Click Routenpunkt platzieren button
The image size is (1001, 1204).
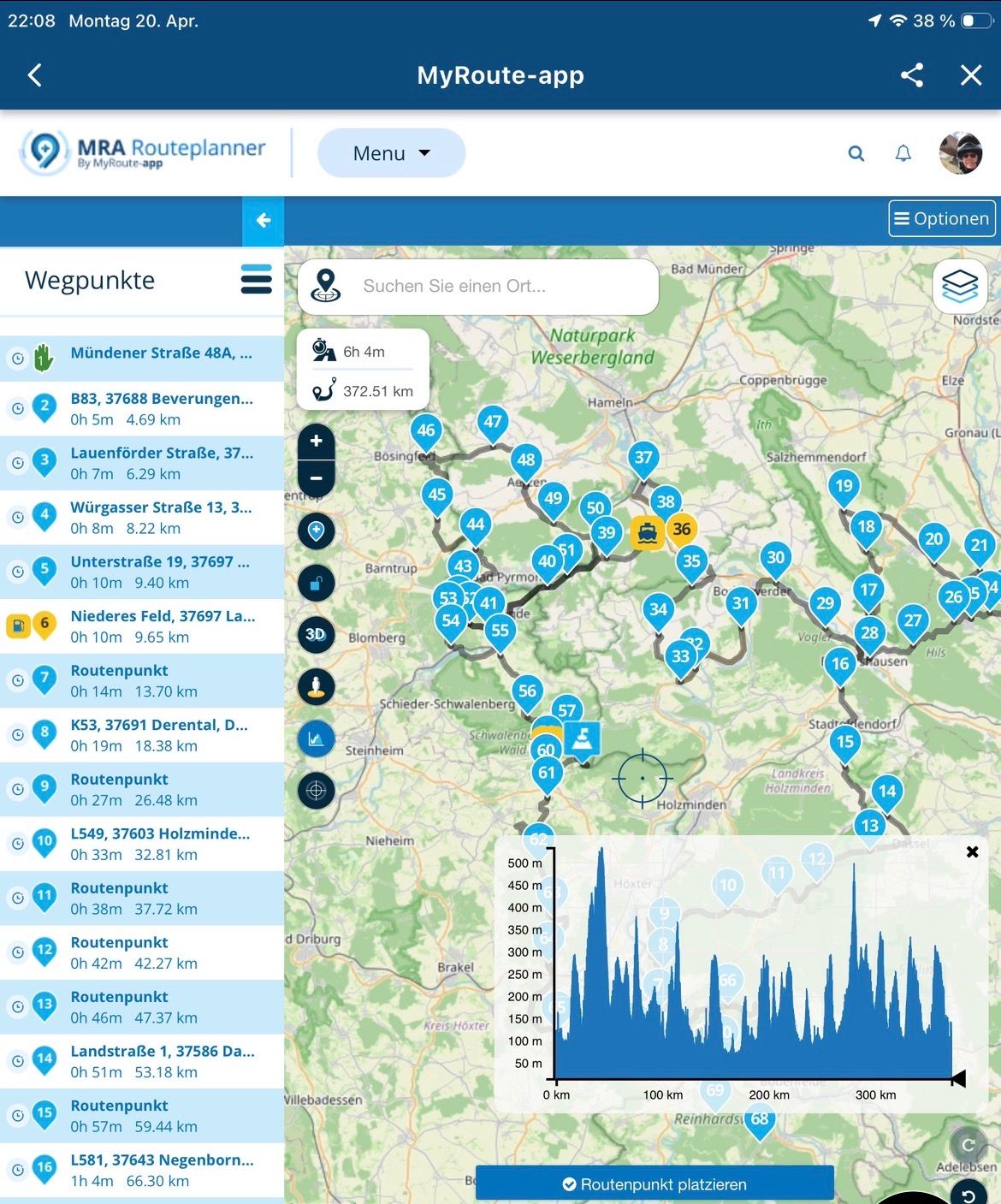click(654, 1184)
